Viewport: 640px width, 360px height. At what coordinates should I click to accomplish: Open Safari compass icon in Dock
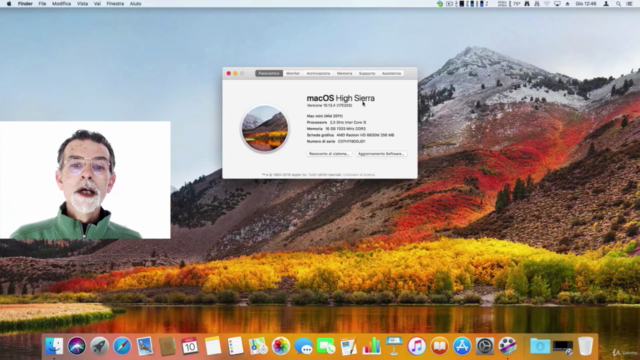(122, 347)
